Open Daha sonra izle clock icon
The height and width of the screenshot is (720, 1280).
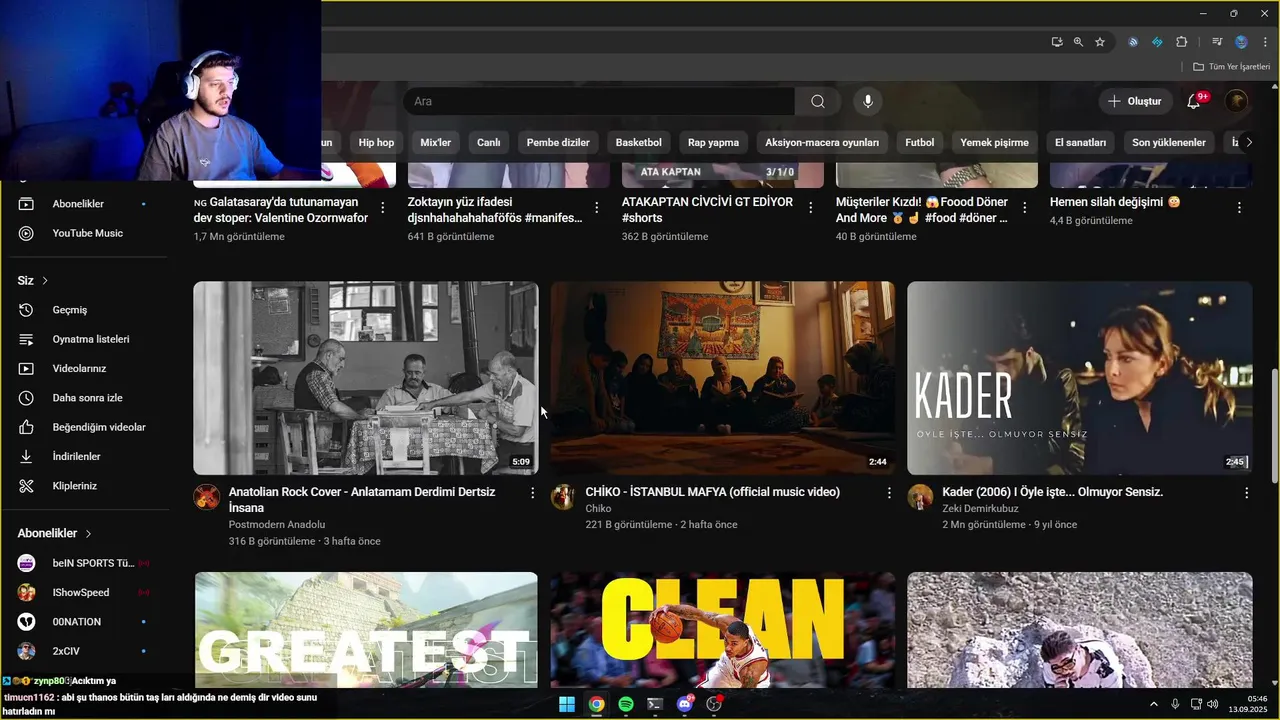(27, 398)
